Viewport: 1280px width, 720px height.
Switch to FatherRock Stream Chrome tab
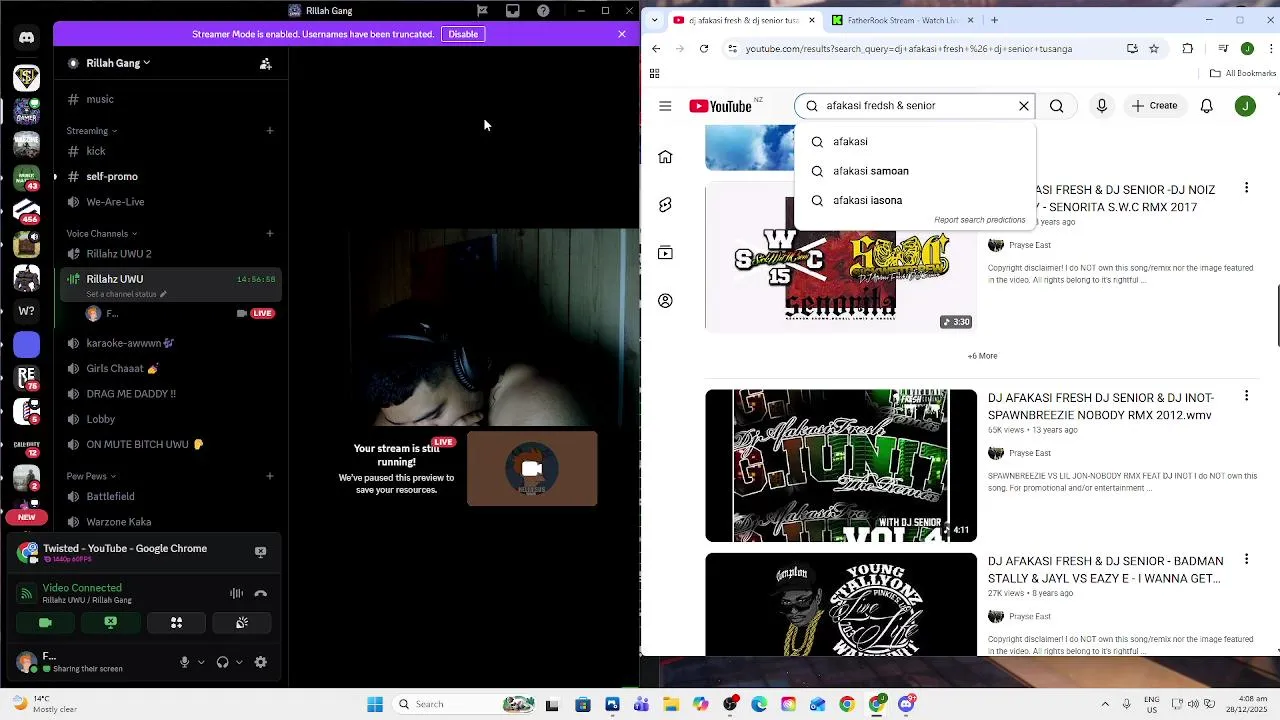point(902,20)
